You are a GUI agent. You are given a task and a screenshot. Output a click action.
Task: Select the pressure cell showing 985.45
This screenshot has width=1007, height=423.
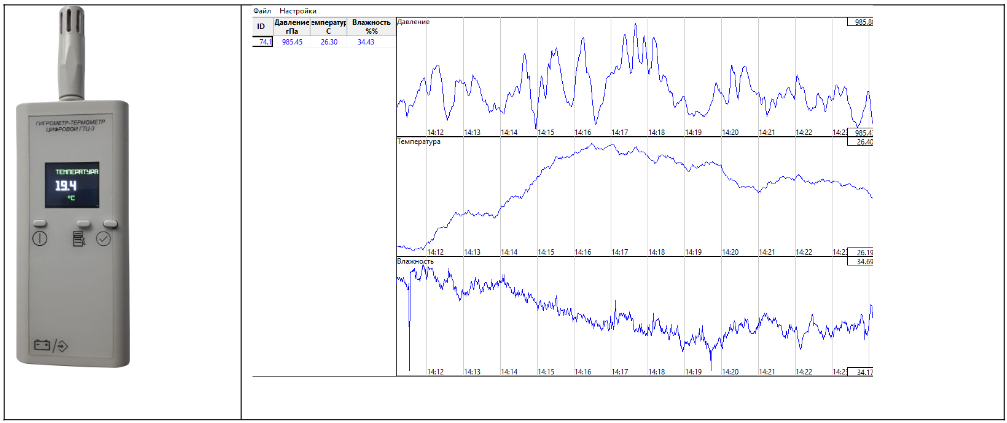click(x=292, y=42)
